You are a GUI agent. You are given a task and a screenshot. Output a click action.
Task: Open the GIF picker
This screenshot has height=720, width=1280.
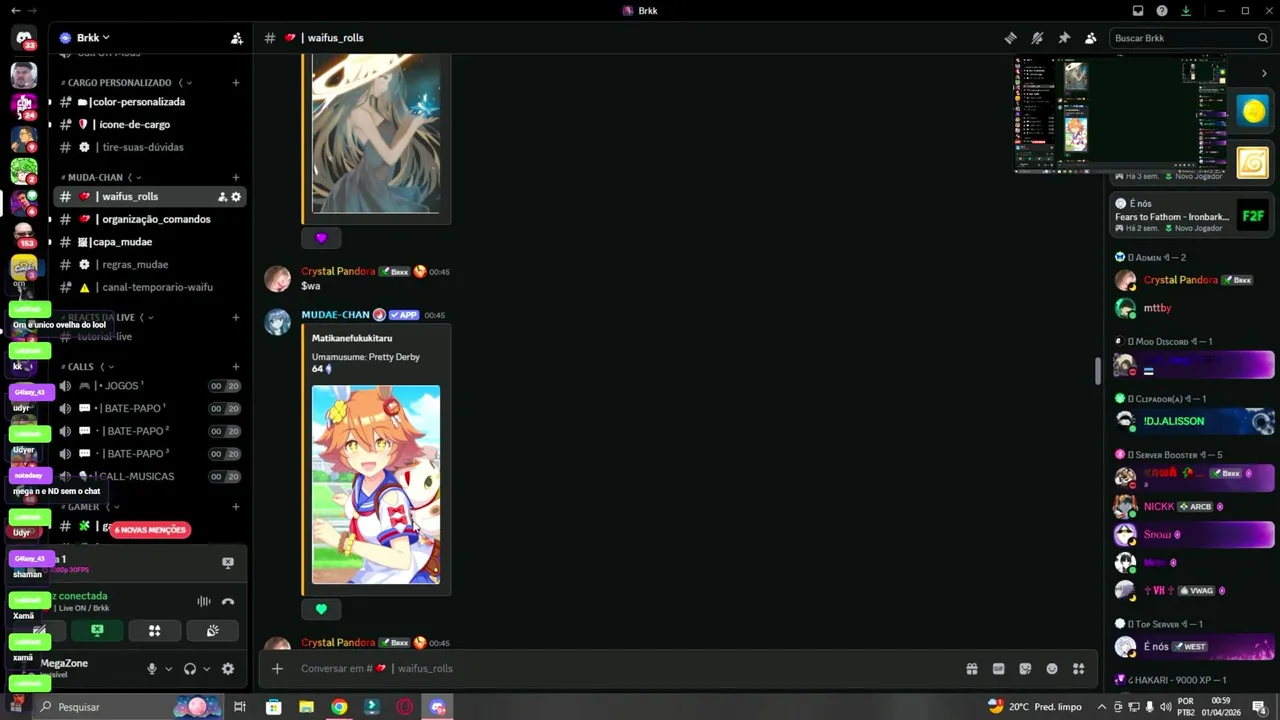(x=998, y=669)
